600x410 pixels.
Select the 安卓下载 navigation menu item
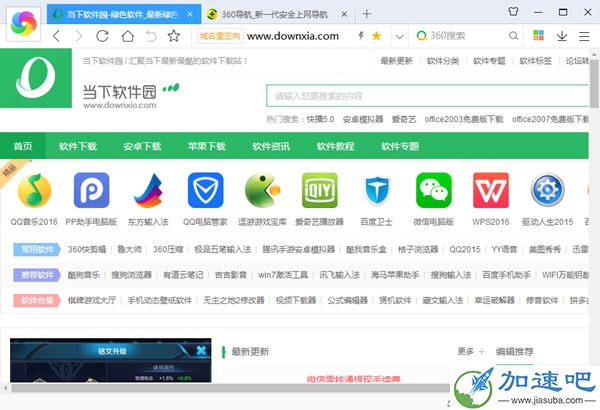coord(142,146)
